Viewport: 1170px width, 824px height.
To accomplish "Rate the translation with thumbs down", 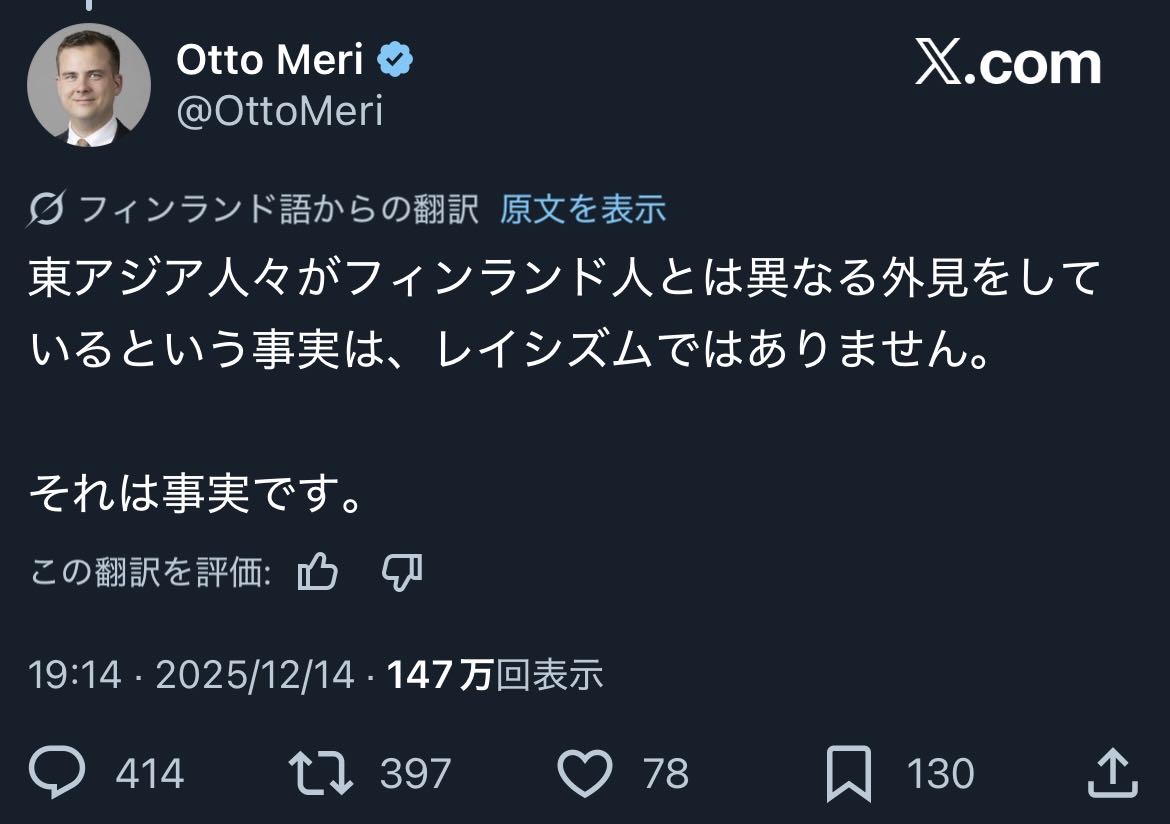I will click(402, 573).
